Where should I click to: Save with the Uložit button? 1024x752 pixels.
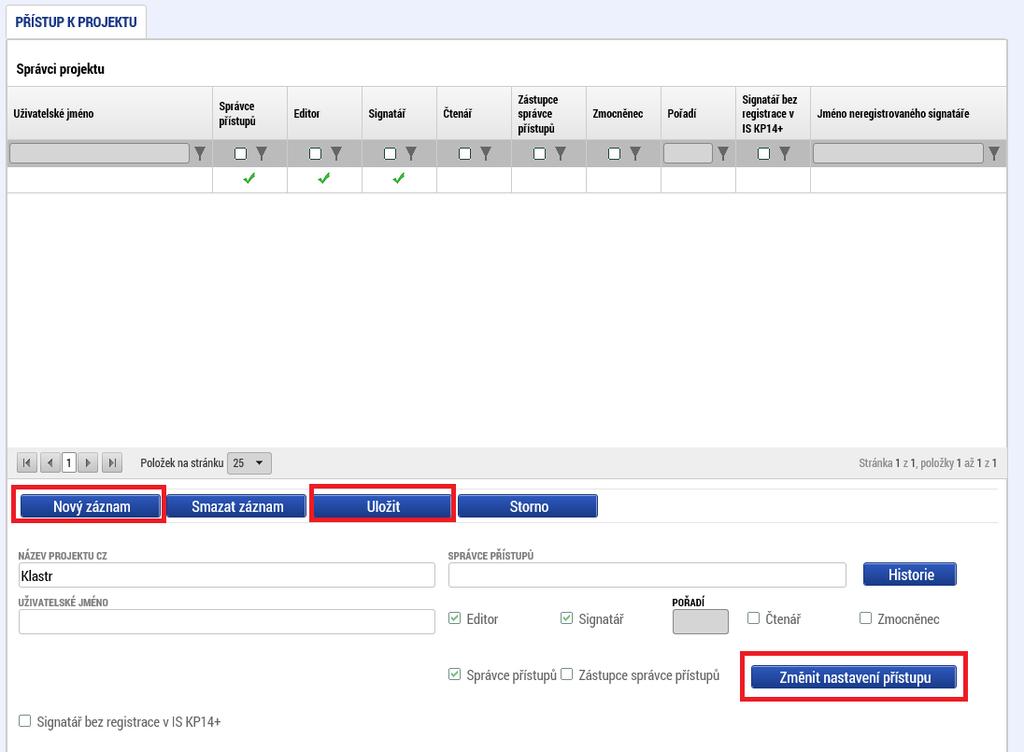(x=383, y=507)
